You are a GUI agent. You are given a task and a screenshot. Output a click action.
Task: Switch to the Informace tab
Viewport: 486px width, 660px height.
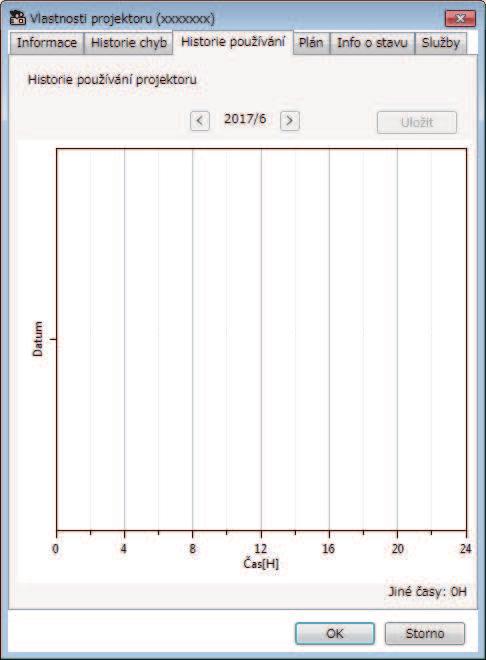pyautogui.click(x=47, y=43)
